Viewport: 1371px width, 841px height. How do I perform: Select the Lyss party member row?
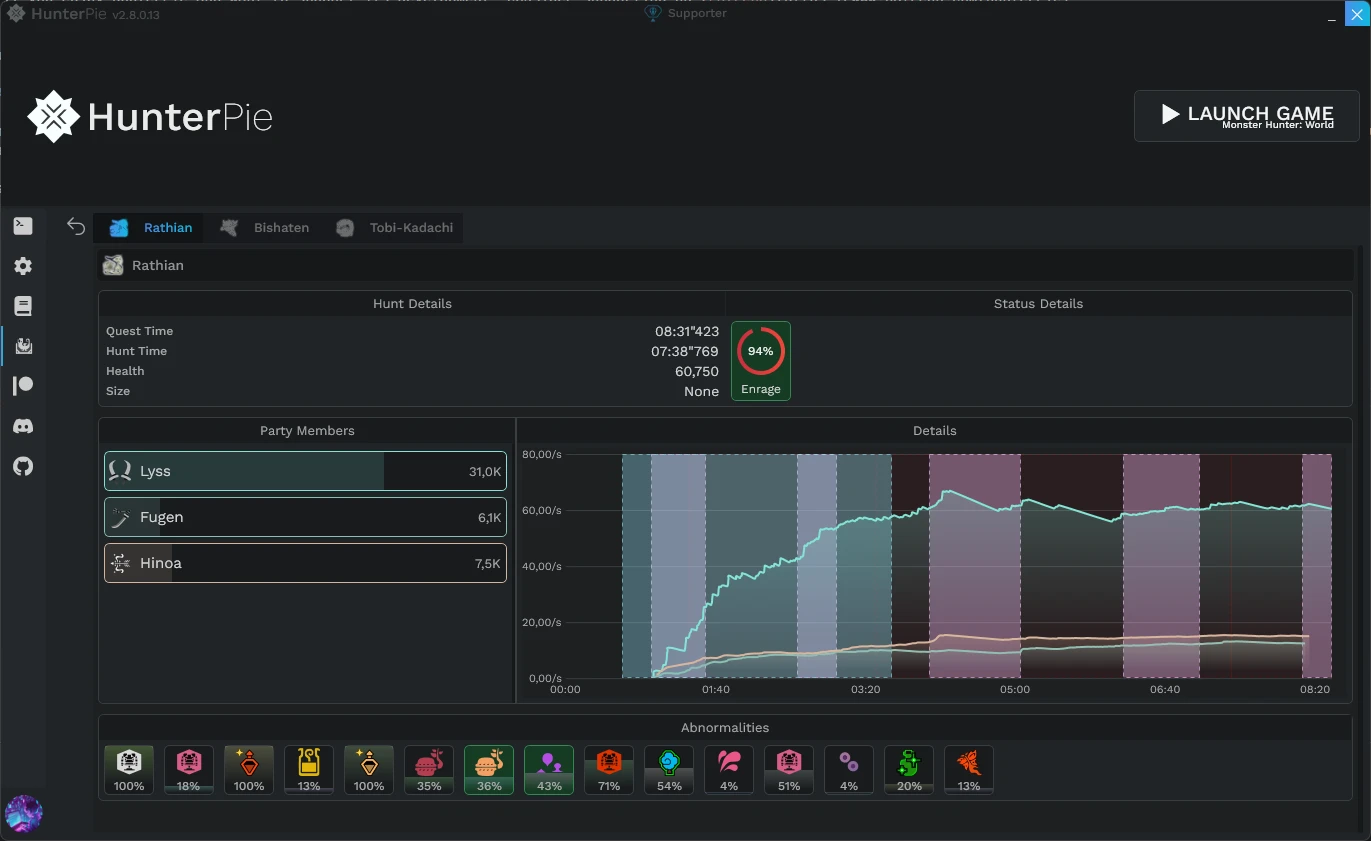(x=305, y=471)
